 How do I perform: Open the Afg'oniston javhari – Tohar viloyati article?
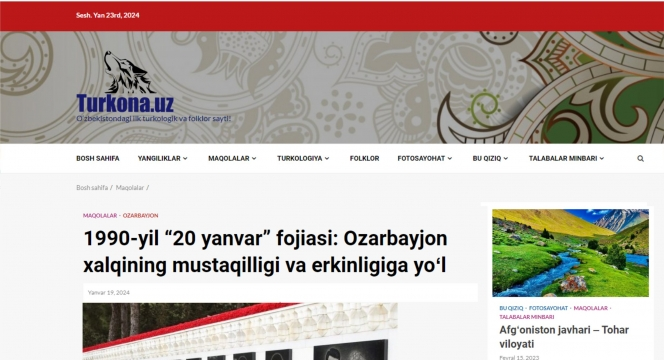564,337
